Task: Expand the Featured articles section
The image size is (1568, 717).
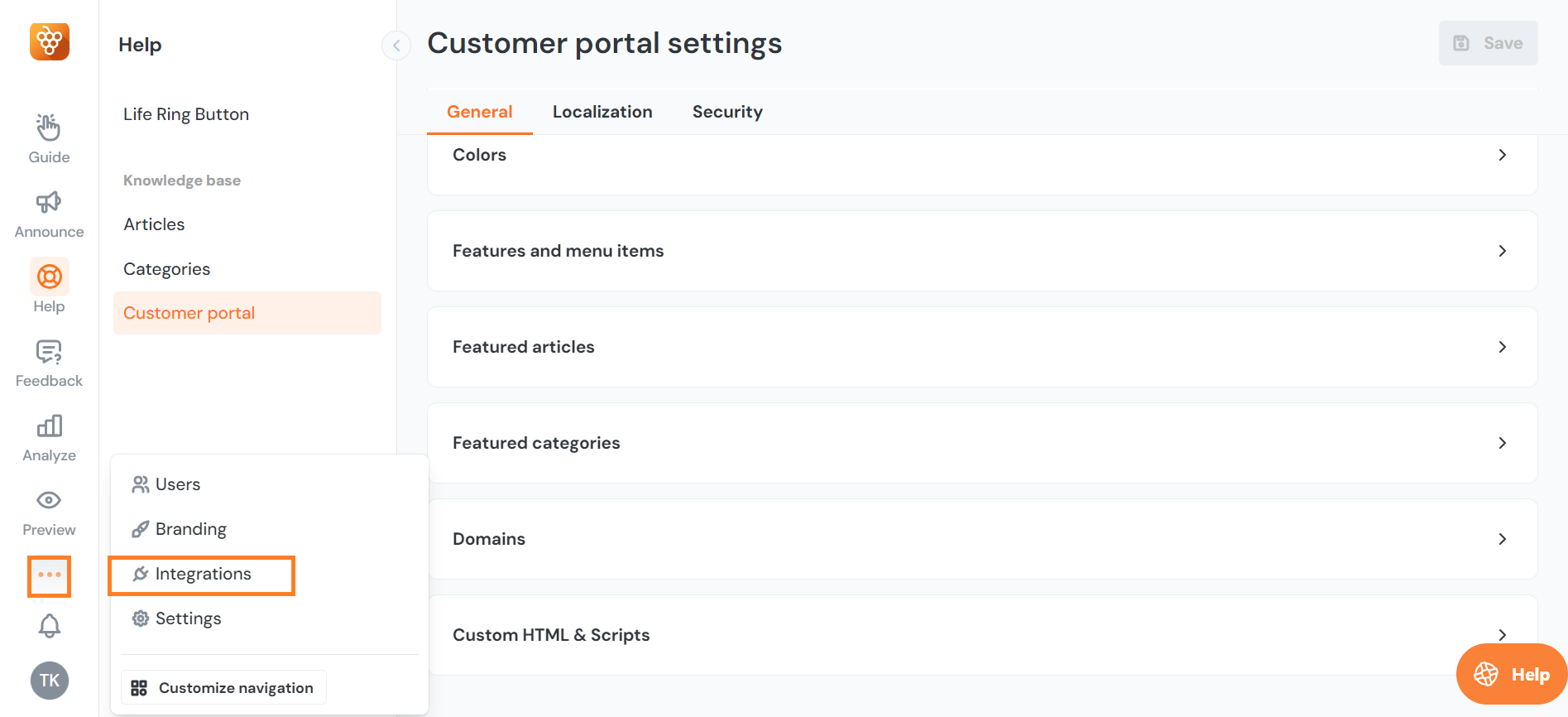Action: 981,347
